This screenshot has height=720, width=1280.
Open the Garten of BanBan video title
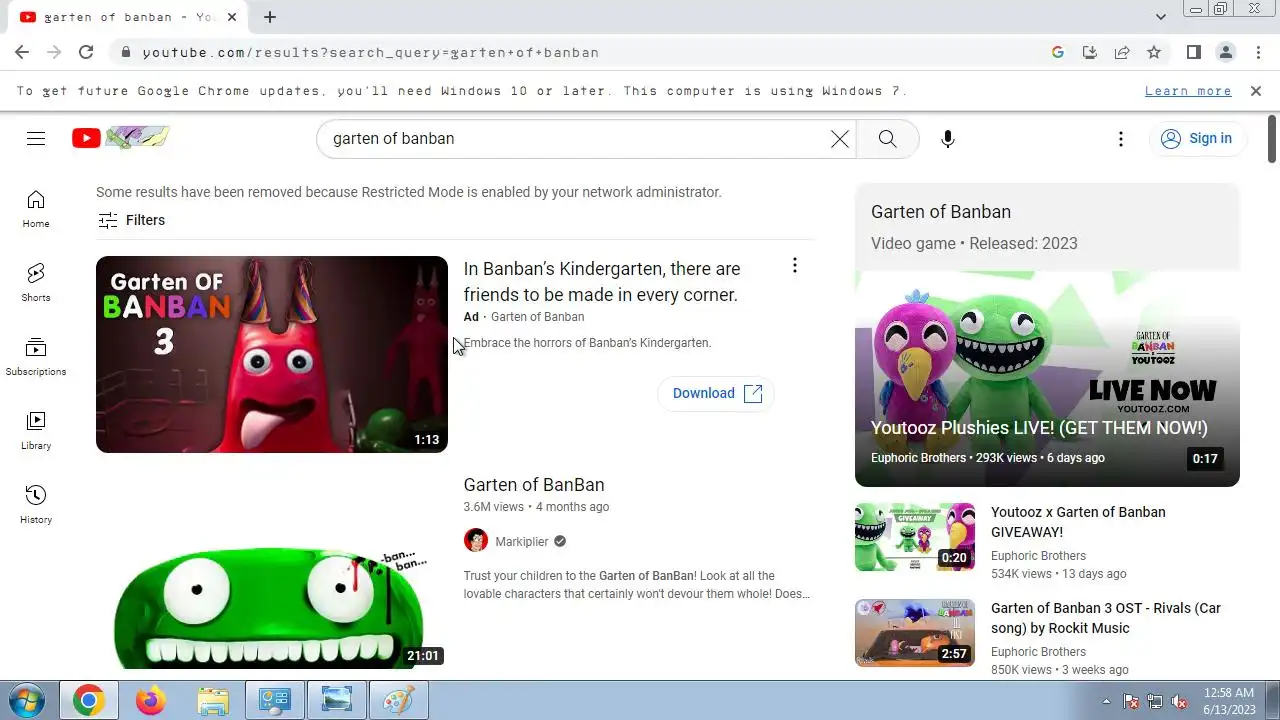(x=534, y=485)
